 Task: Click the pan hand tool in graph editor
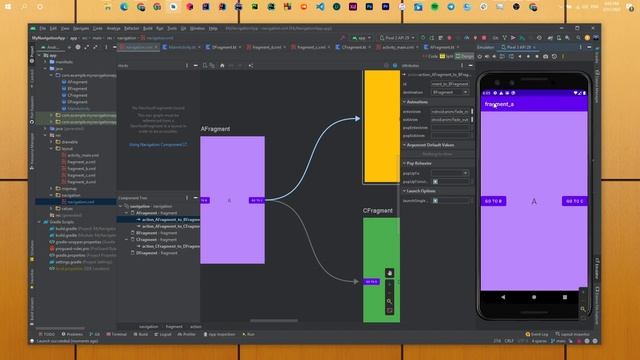tap(389, 273)
